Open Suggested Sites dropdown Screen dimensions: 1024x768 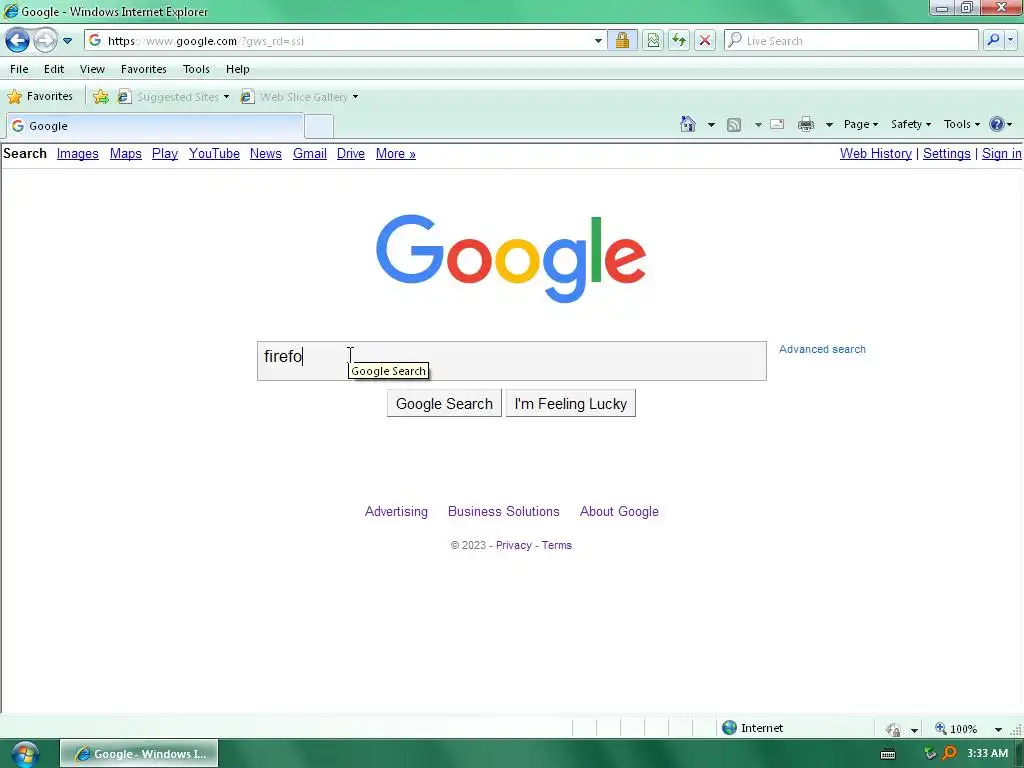click(174, 97)
